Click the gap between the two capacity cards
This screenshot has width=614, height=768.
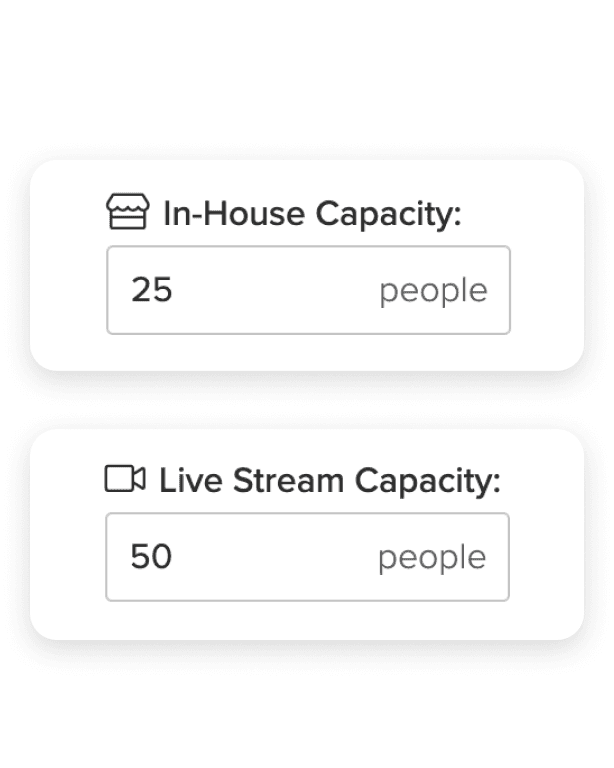pyautogui.click(x=307, y=400)
